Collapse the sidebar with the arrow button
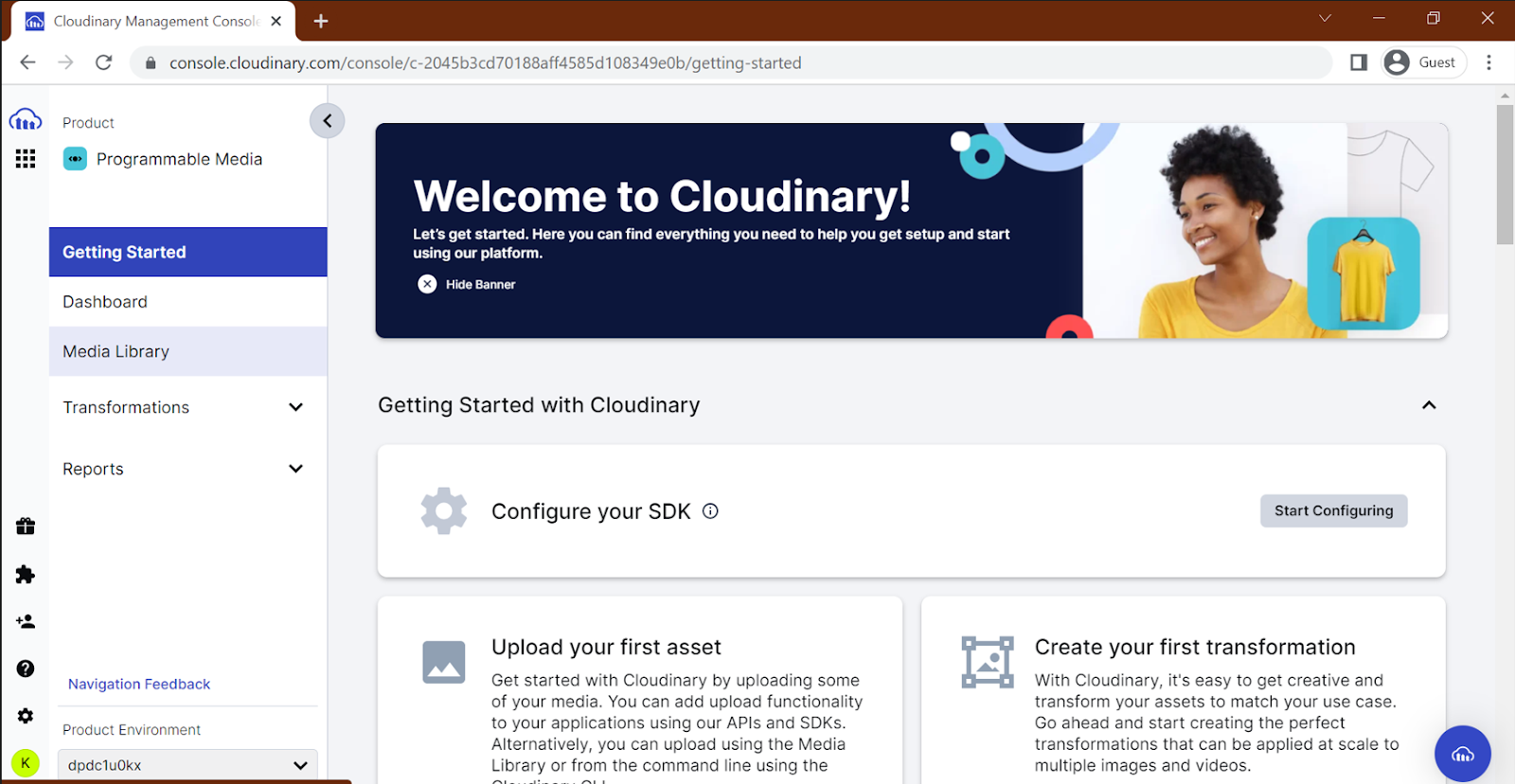Viewport: 1515px width, 784px height. 327,120
